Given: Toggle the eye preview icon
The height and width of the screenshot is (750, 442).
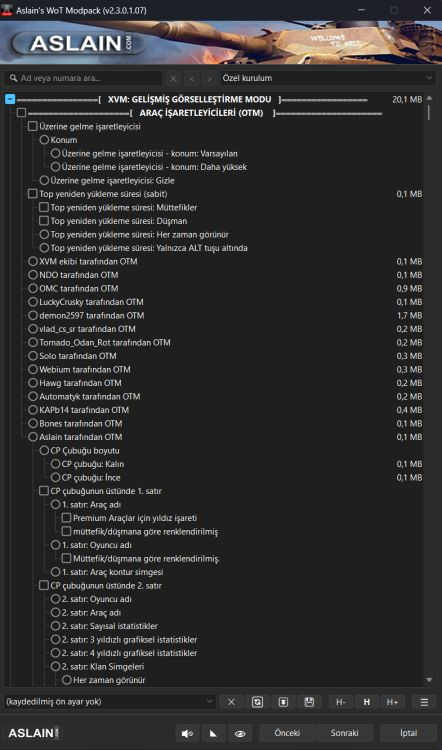Looking at the screenshot, I should coord(240,733).
